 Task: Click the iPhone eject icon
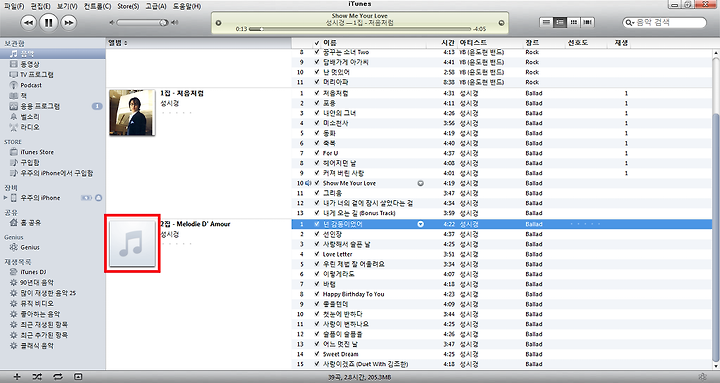[x=98, y=198]
